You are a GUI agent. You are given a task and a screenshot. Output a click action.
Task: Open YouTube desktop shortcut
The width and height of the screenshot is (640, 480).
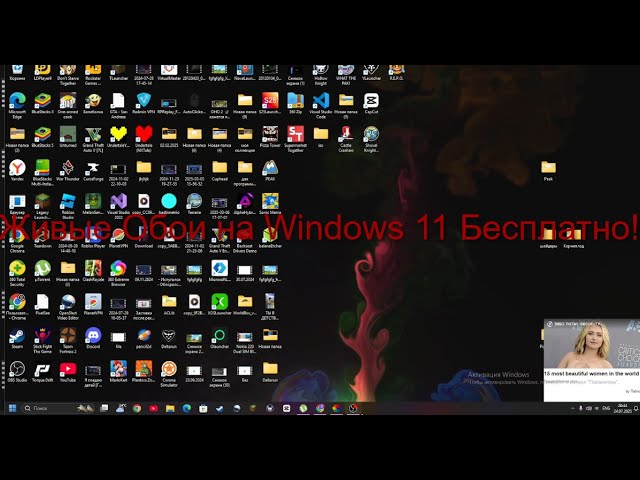tap(68, 372)
